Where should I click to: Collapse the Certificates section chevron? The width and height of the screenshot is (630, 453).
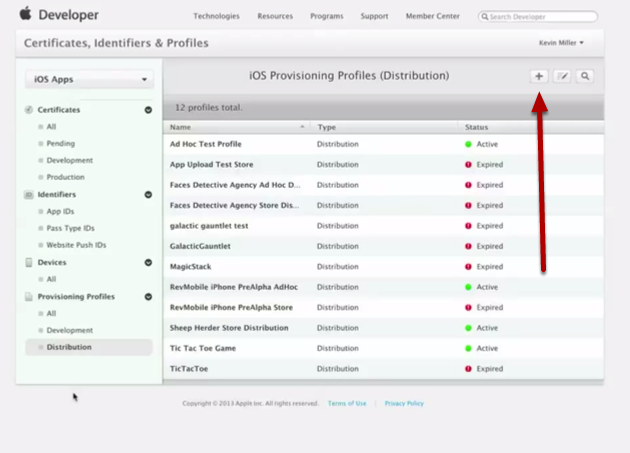[148, 110]
